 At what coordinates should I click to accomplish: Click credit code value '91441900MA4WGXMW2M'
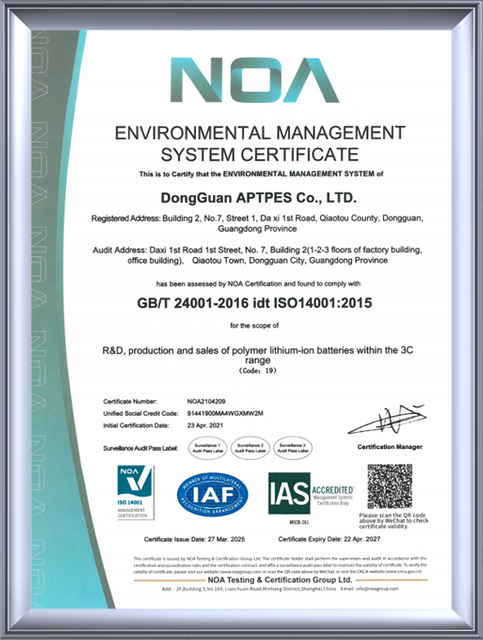point(225,413)
